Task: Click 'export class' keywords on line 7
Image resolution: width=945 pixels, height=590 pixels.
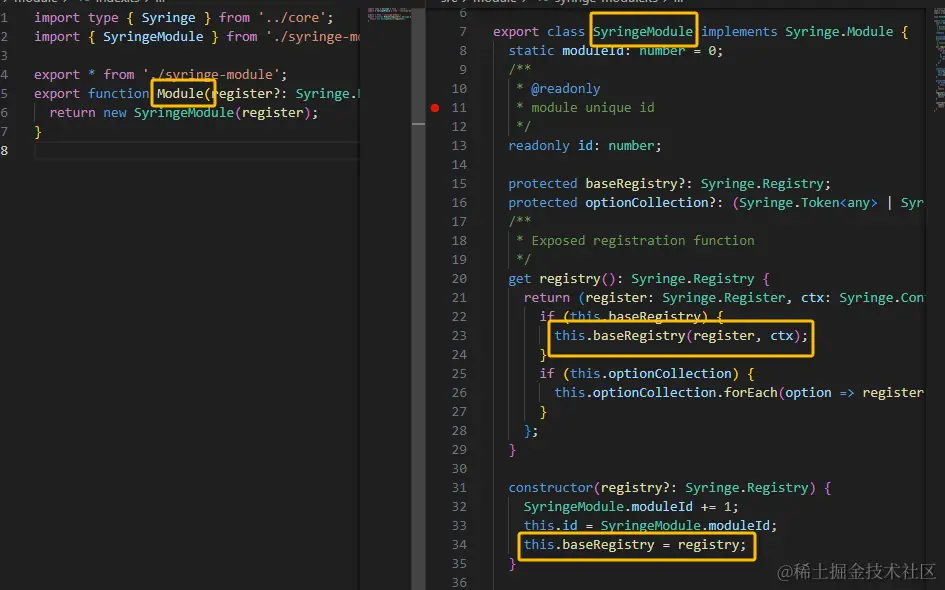Action: (539, 31)
